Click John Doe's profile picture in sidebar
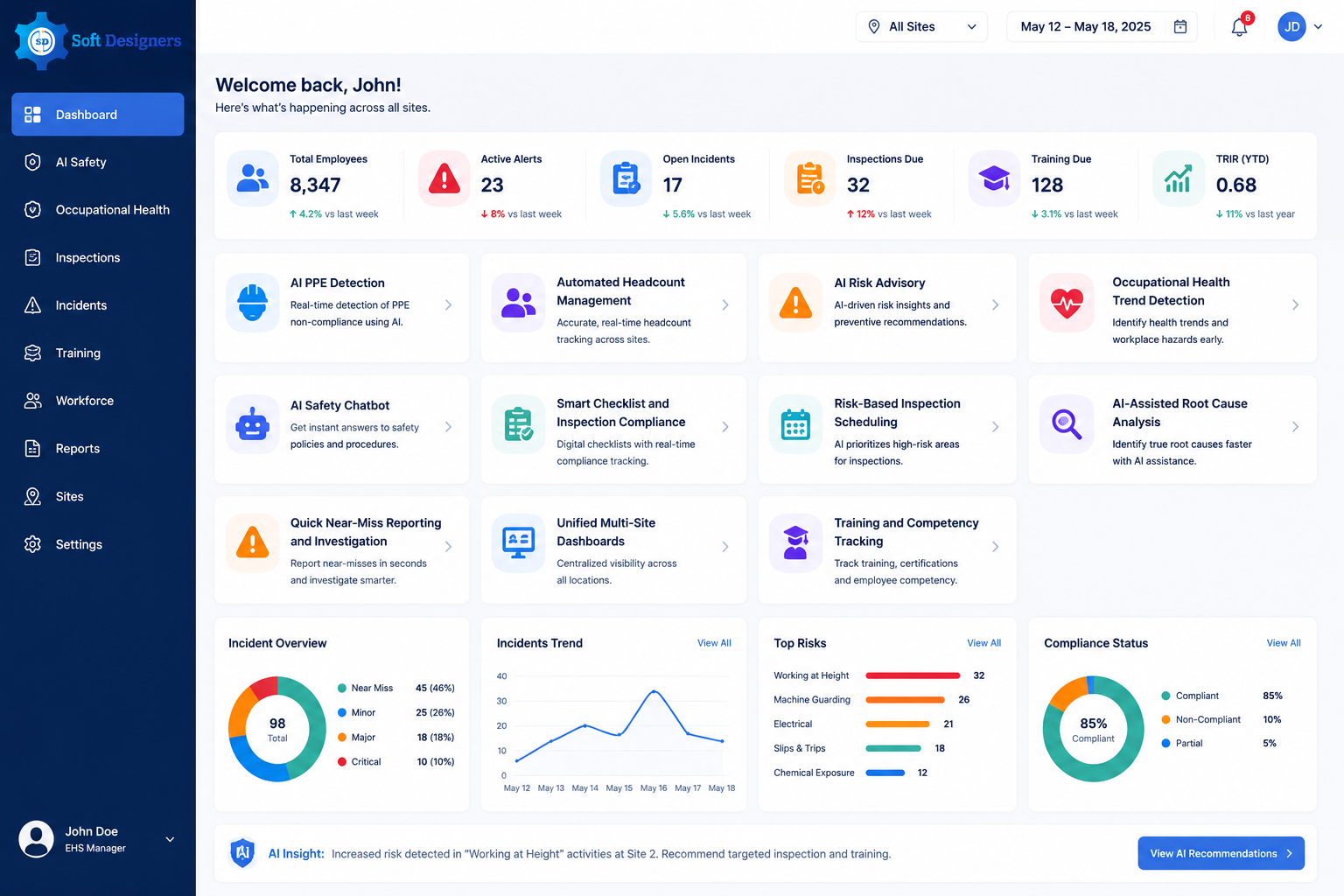 pyautogui.click(x=36, y=839)
